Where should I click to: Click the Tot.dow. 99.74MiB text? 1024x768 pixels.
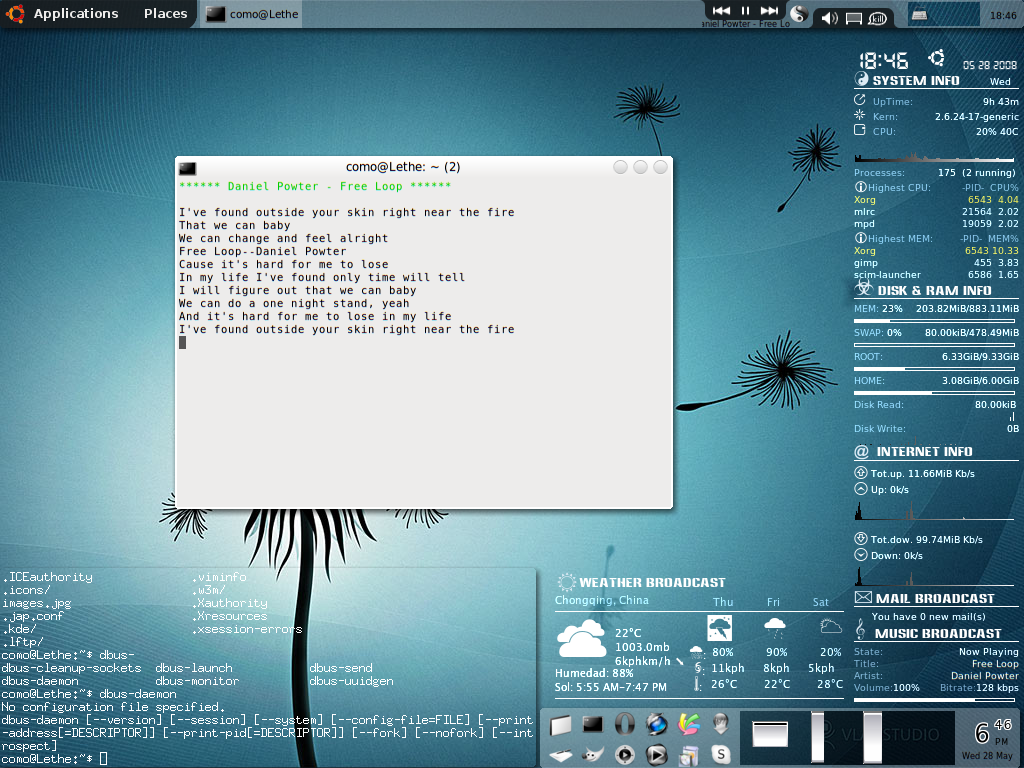tap(926, 539)
